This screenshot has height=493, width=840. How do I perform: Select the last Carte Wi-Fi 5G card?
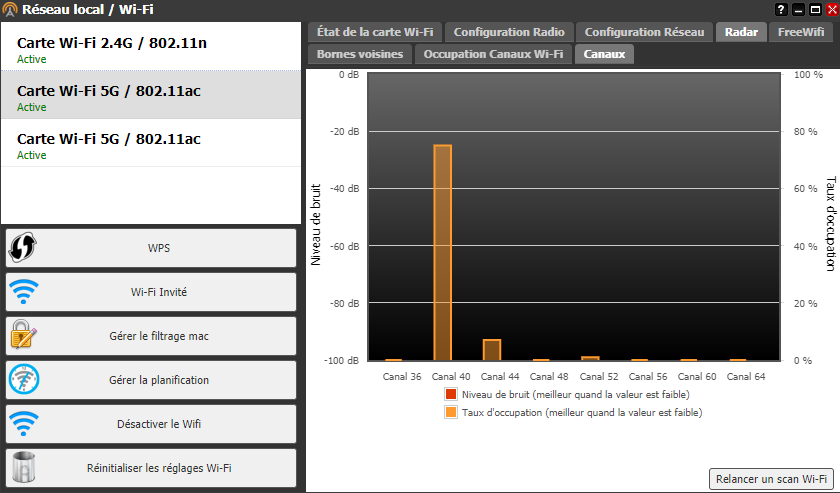(151, 143)
